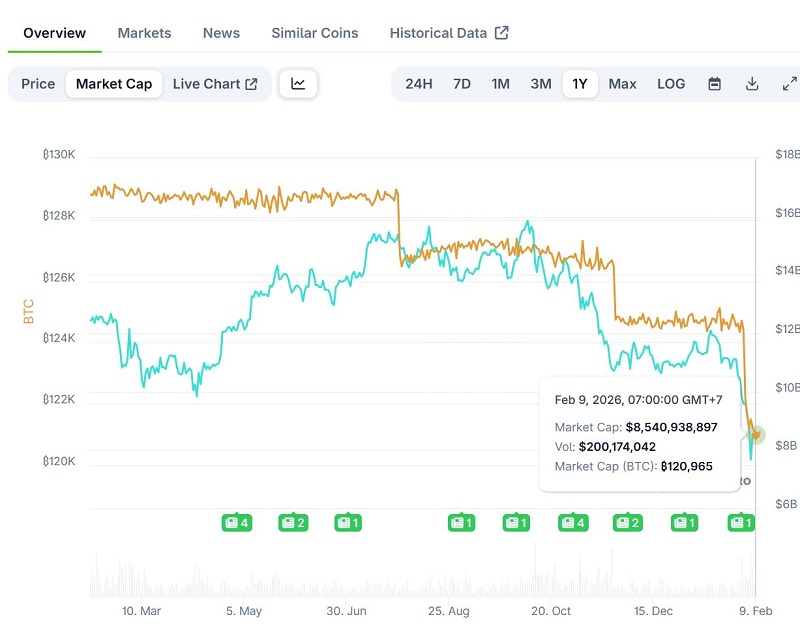800x632 pixels.
Task: Keep Market Cap view selected
Action: tap(113, 84)
